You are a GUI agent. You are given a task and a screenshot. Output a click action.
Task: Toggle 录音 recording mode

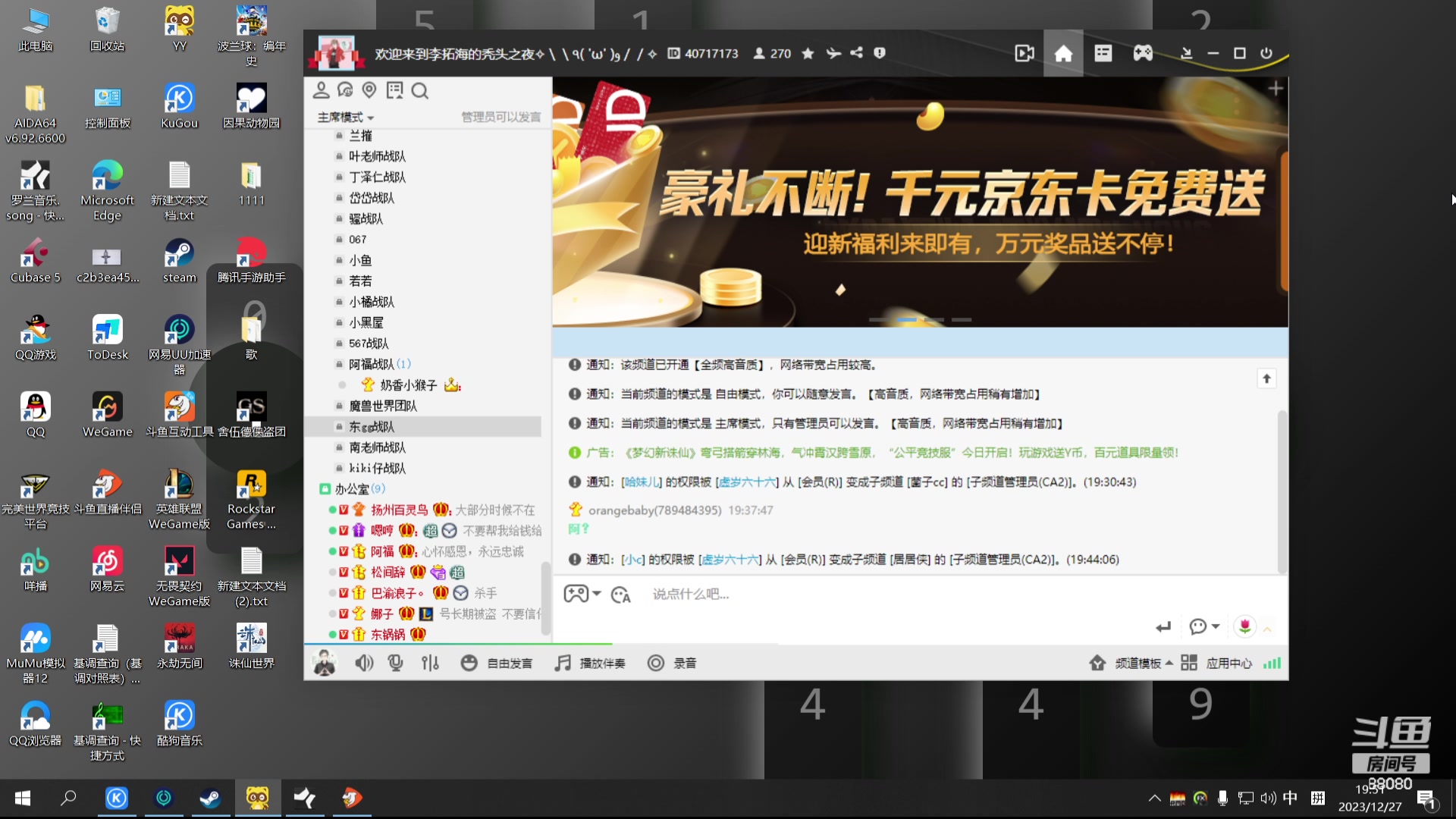tap(673, 662)
